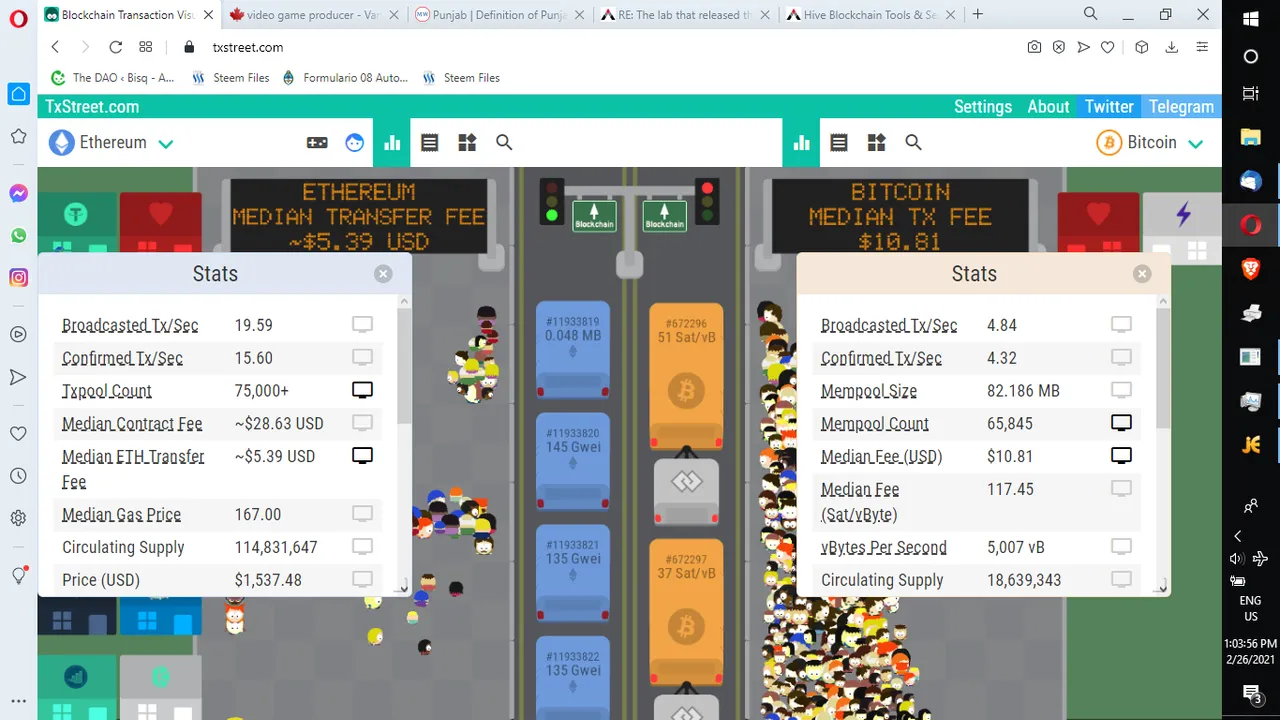Switch to the video game producer tab
1280x720 pixels.
(314, 15)
